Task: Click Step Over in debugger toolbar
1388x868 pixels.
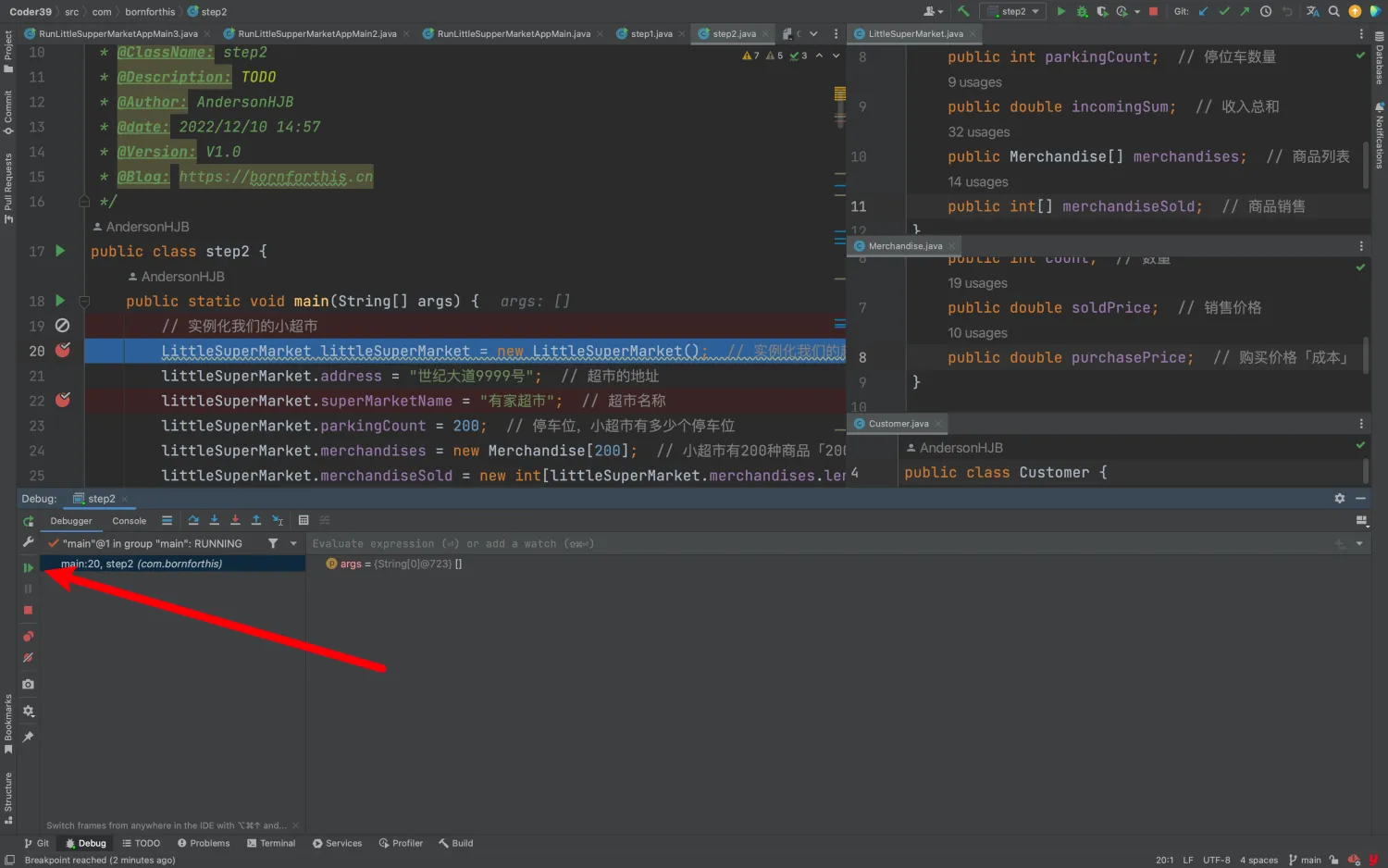Action: [193, 521]
